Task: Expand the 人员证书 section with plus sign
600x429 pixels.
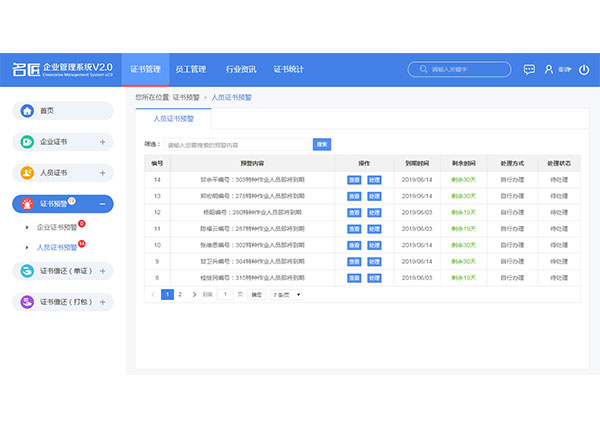Action: (x=102, y=173)
